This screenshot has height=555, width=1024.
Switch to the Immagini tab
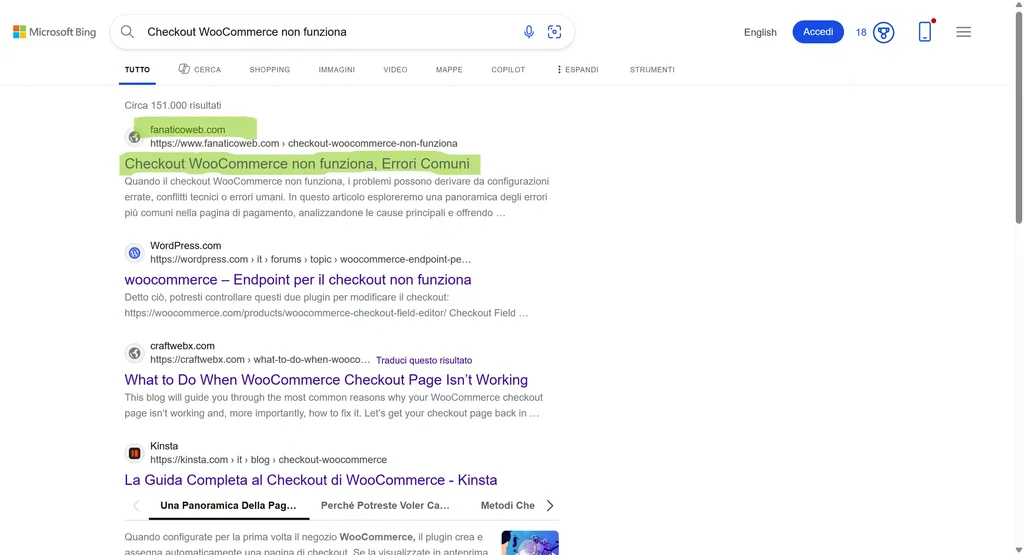click(336, 70)
